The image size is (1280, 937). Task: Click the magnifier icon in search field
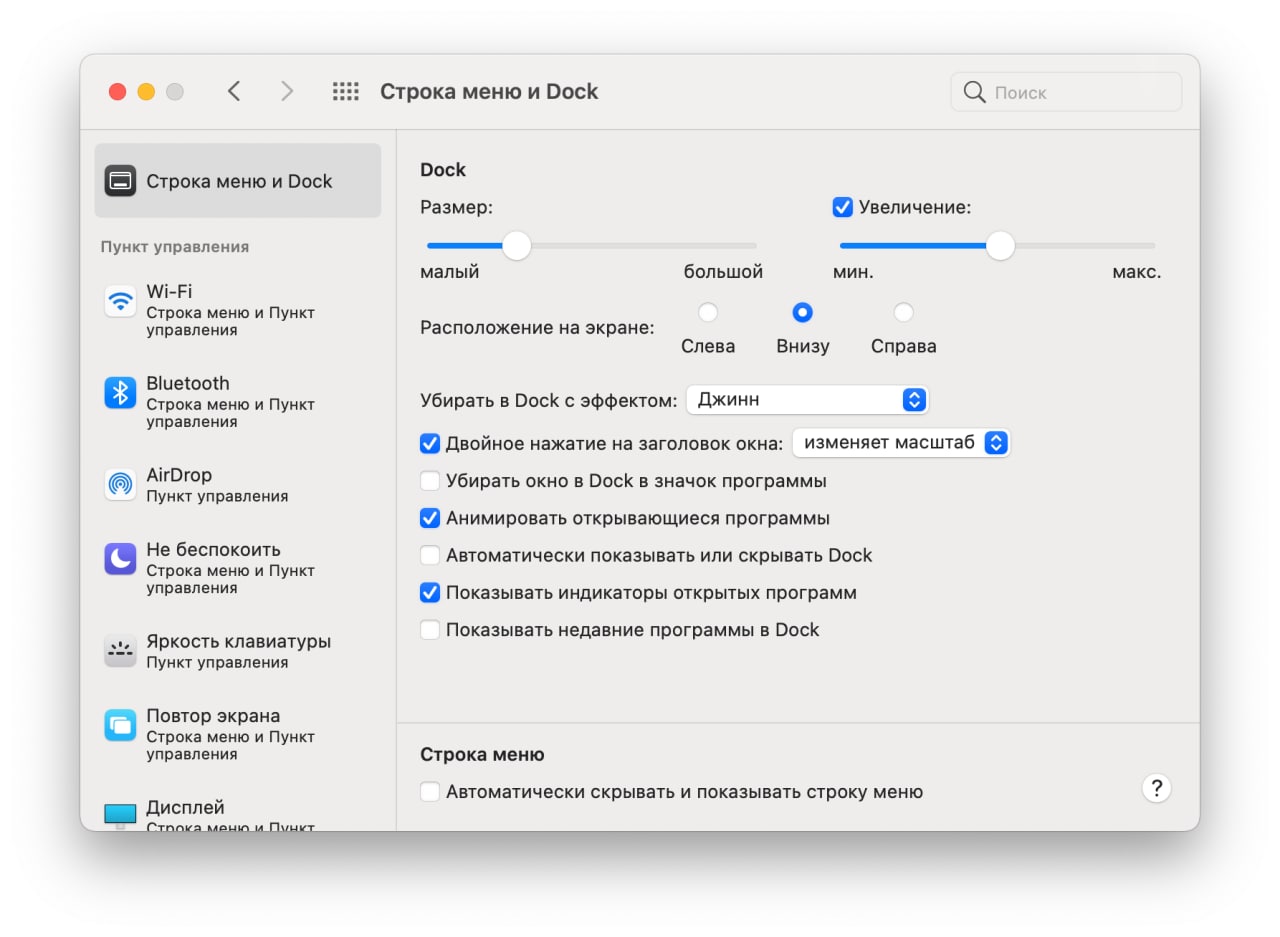point(974,92)
